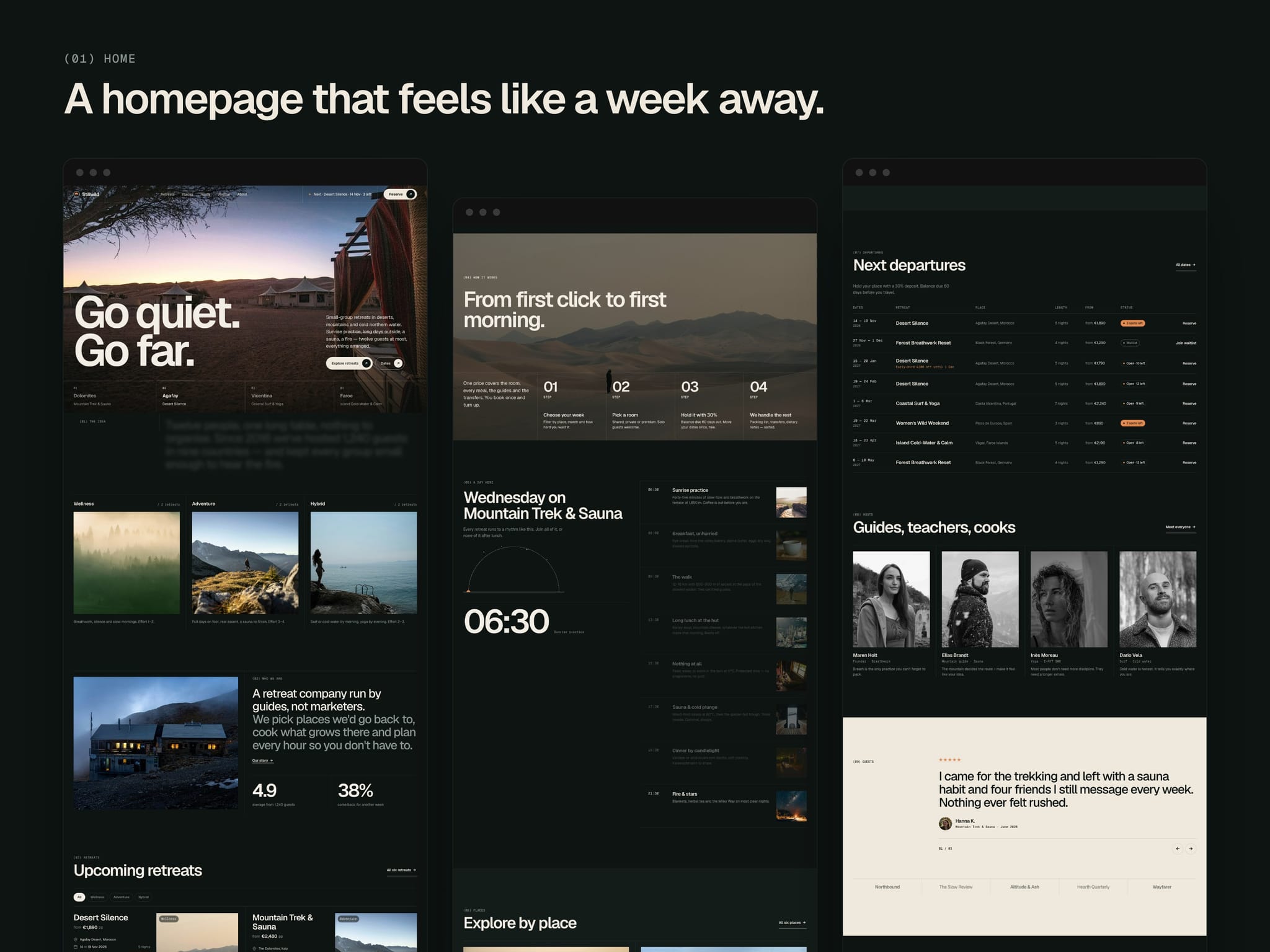Select the Fire & stars schedule entry
The width and height of the screenshot is (1270, 952).
[723, 806]
